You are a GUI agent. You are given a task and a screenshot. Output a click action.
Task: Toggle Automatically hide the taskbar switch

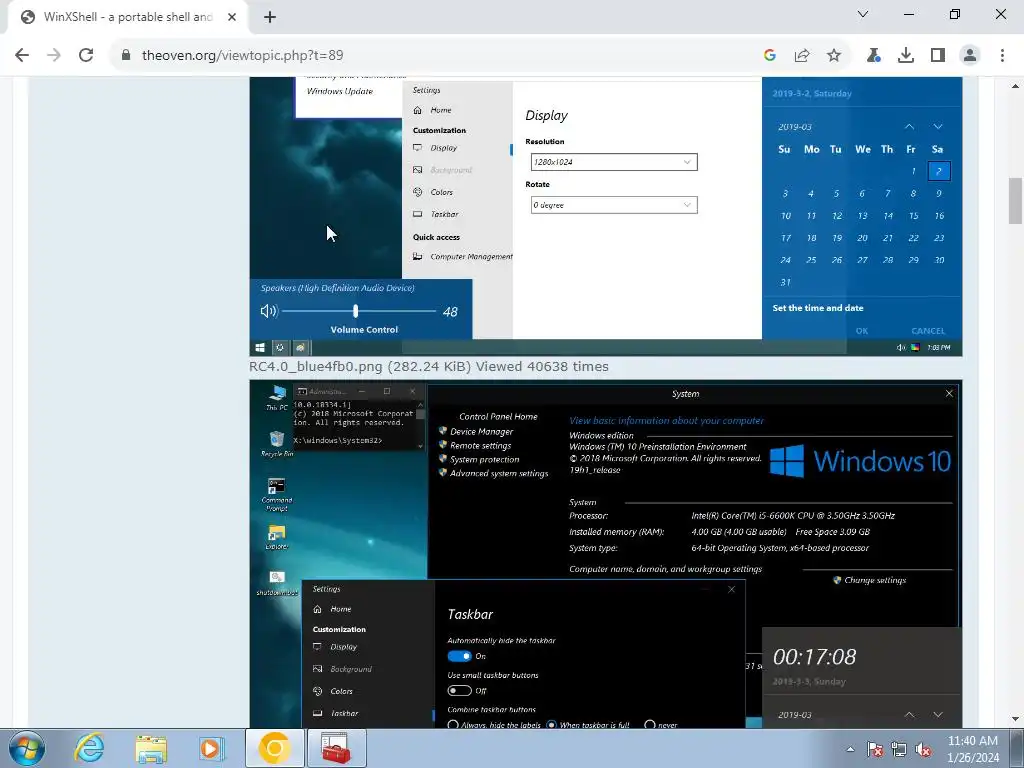(459, 656)
